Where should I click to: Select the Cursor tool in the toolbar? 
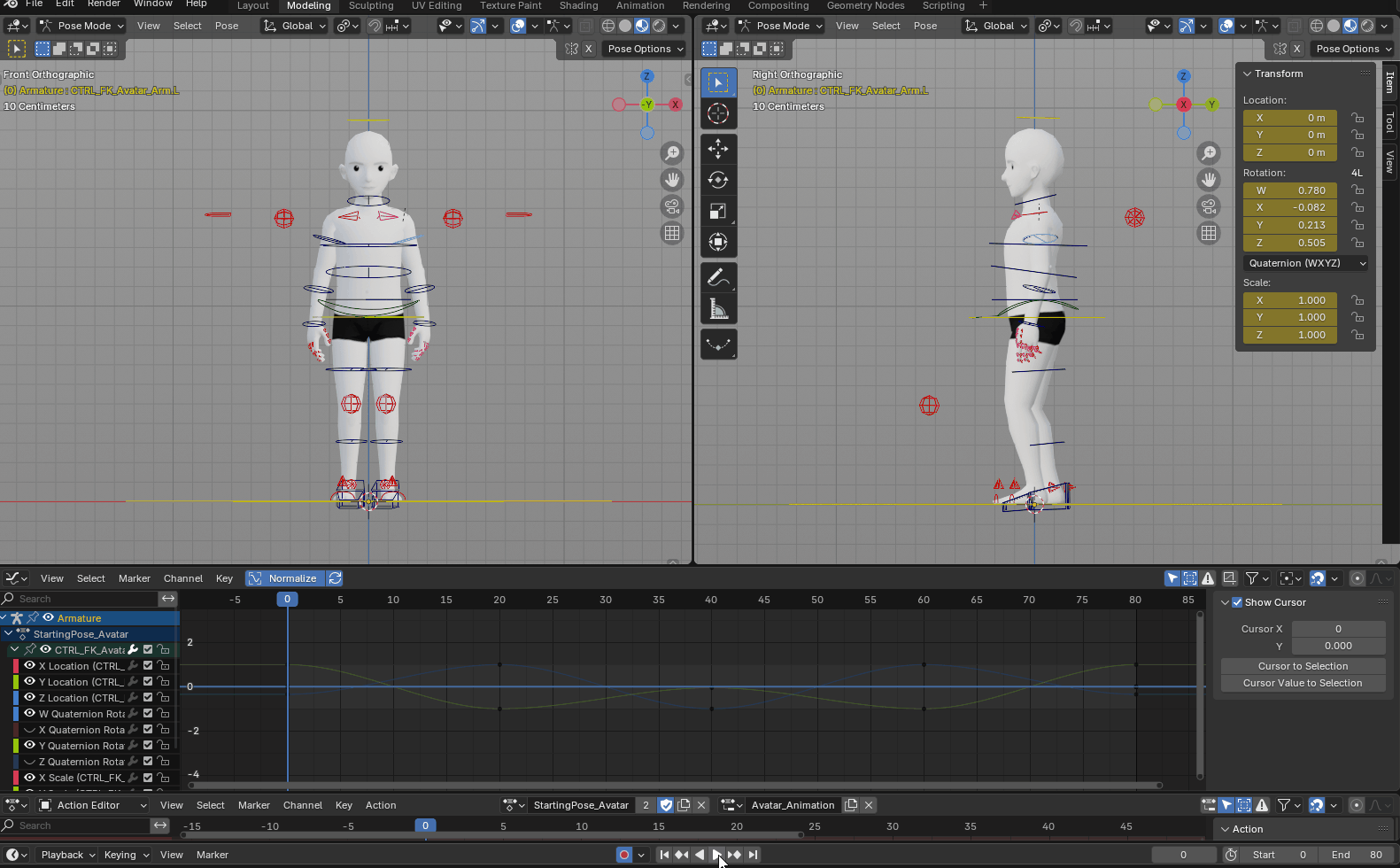tap(718, 113)
